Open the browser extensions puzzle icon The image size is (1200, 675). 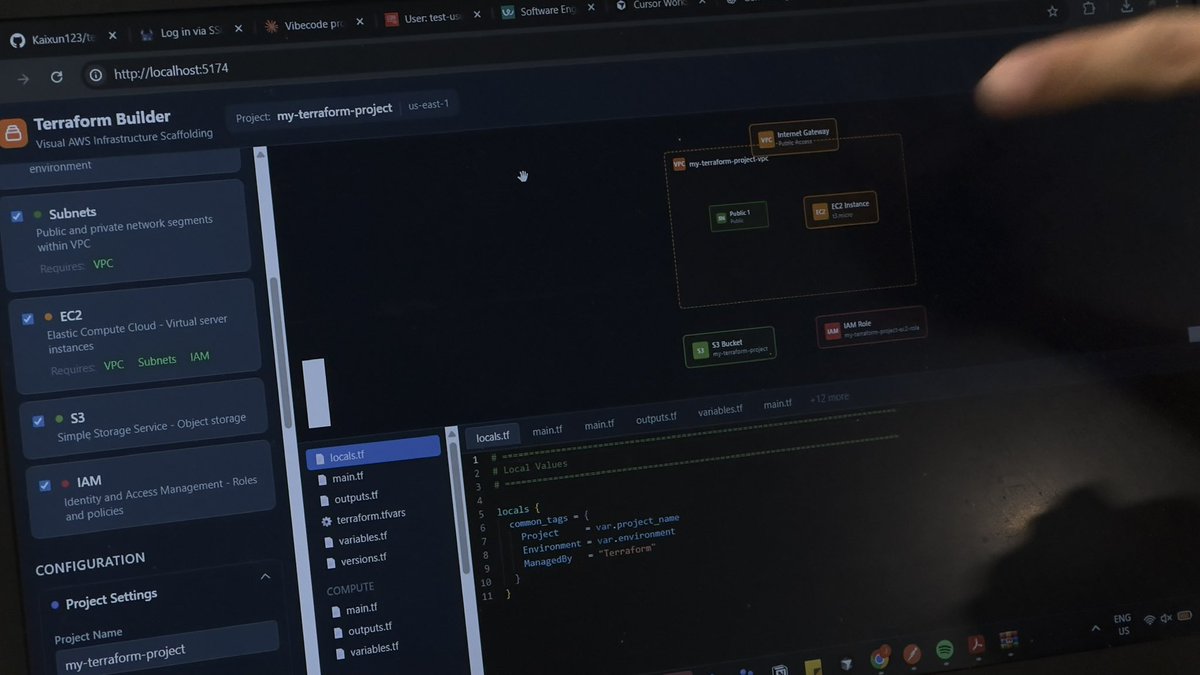1089,9
